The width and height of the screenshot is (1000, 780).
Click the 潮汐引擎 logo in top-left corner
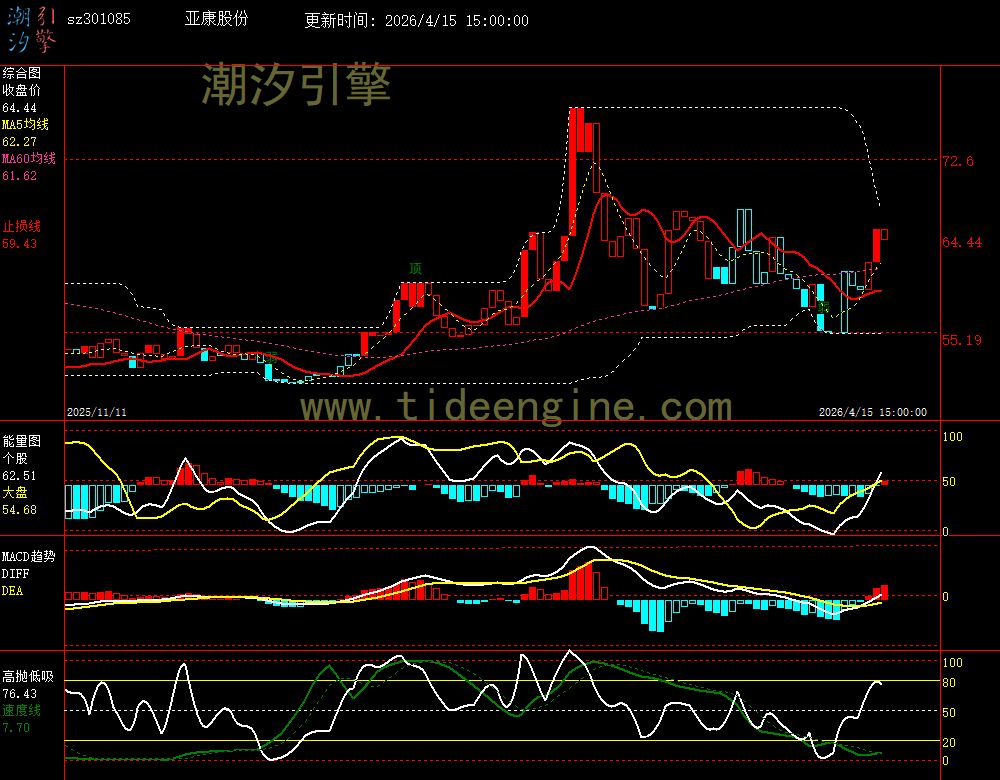[31, 27]
